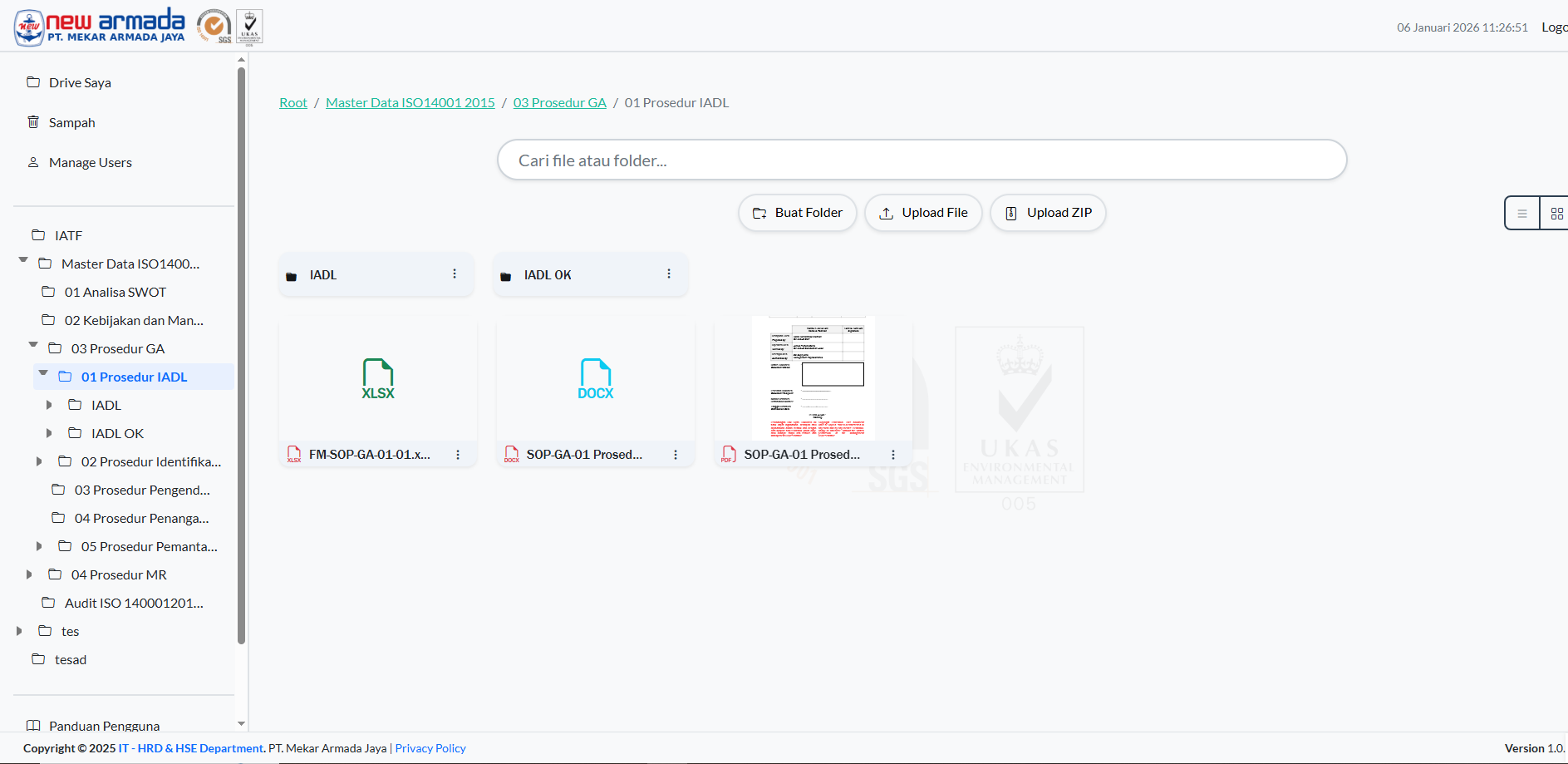Image resolution: width=1568 pixels, height=764 pixels.
Task: Go to 03 Prosedur GA breadcrumb
Action: coord(560,102)
